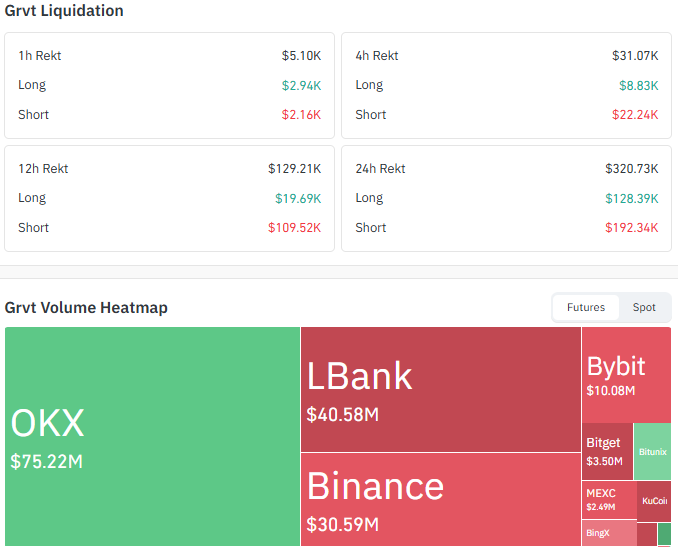Click the 4h Rekt label

(x=377, y=56)
